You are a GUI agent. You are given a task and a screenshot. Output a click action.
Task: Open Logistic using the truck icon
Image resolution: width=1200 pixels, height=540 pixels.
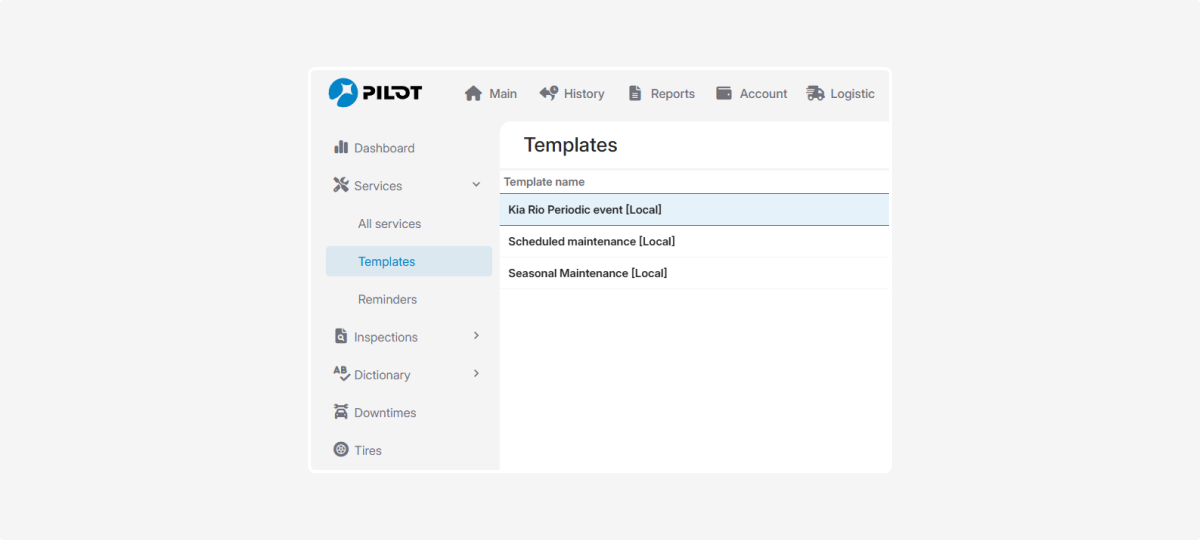coord(815,93)
